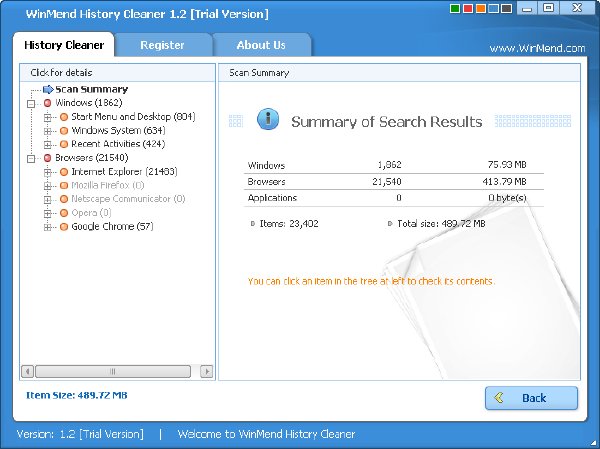Select the gray color theme swatch
Screen dimensions: 600x449
(x=507, y=8)
